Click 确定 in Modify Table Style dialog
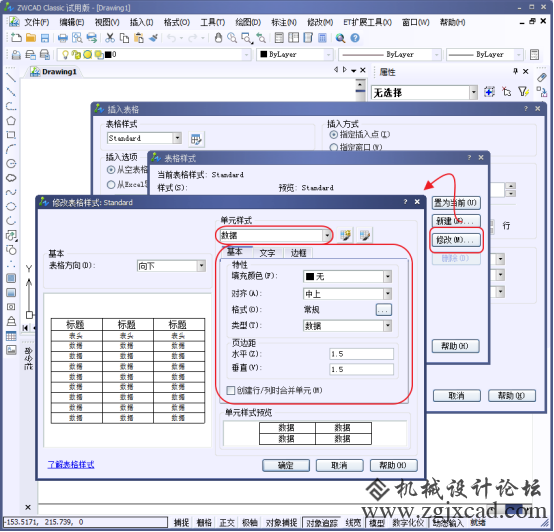The image size is (554, 532). (286, 466)
